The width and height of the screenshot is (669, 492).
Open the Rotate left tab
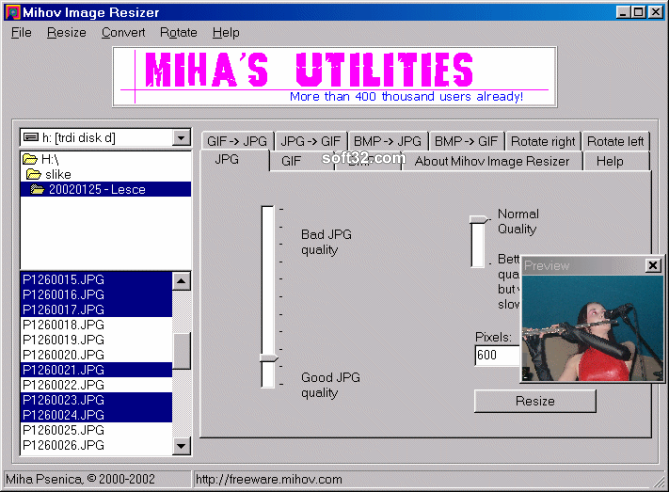(x=615, y=141)
